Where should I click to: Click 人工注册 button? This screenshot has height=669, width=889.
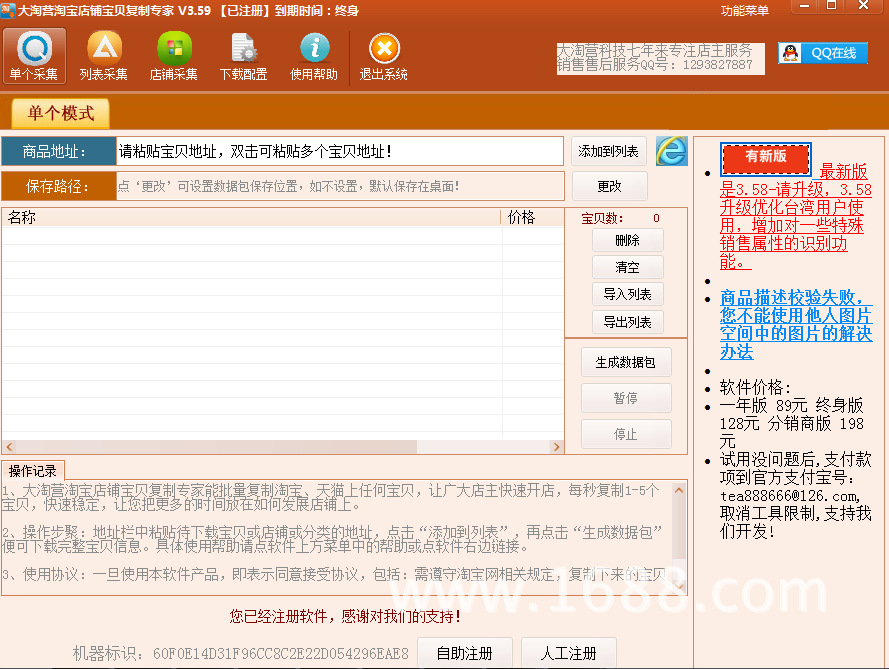569,653
